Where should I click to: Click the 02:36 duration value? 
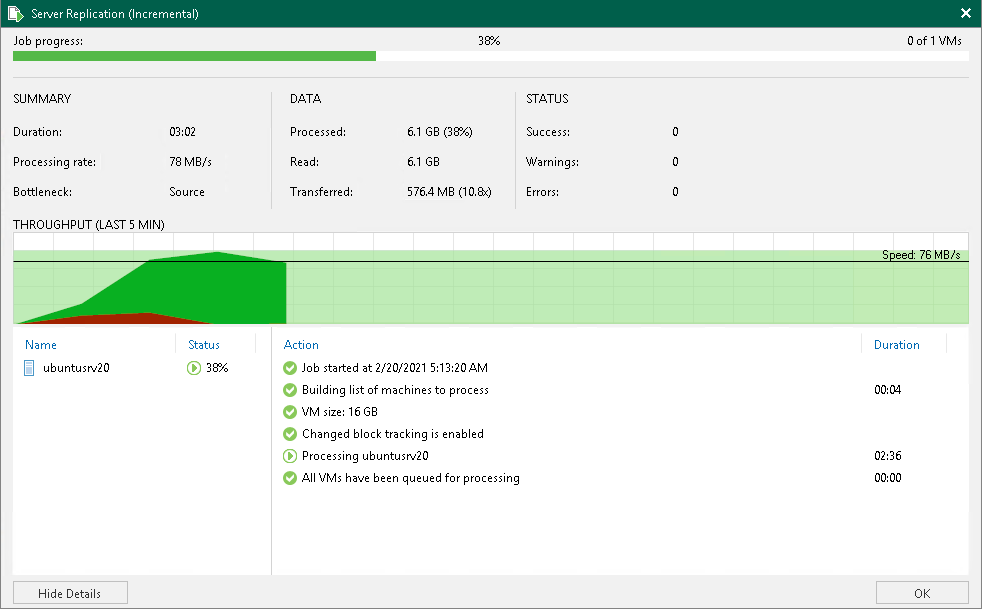point(887,455)
